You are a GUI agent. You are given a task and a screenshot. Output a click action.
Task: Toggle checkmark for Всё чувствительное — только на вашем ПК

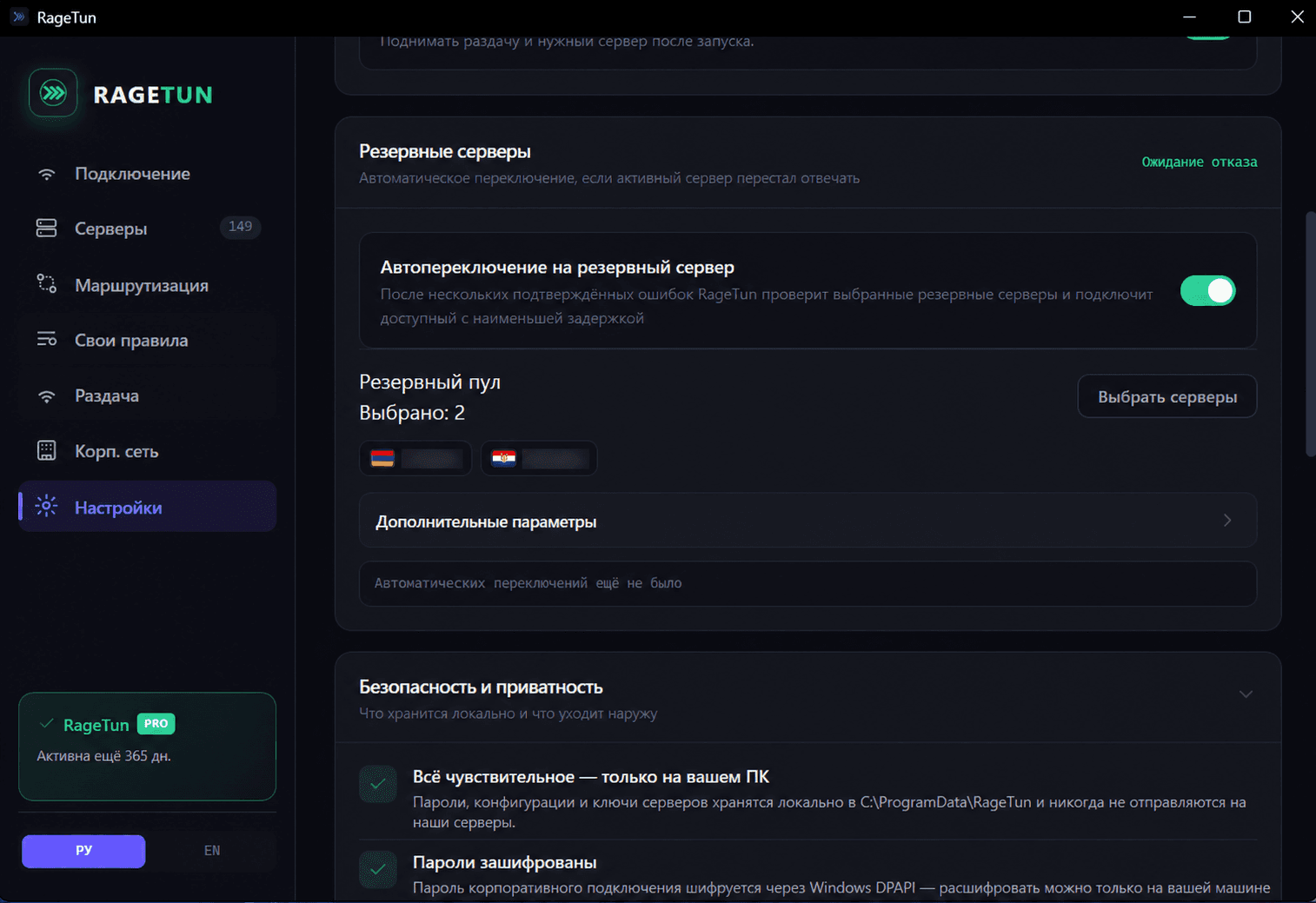(x=378, y=784)
